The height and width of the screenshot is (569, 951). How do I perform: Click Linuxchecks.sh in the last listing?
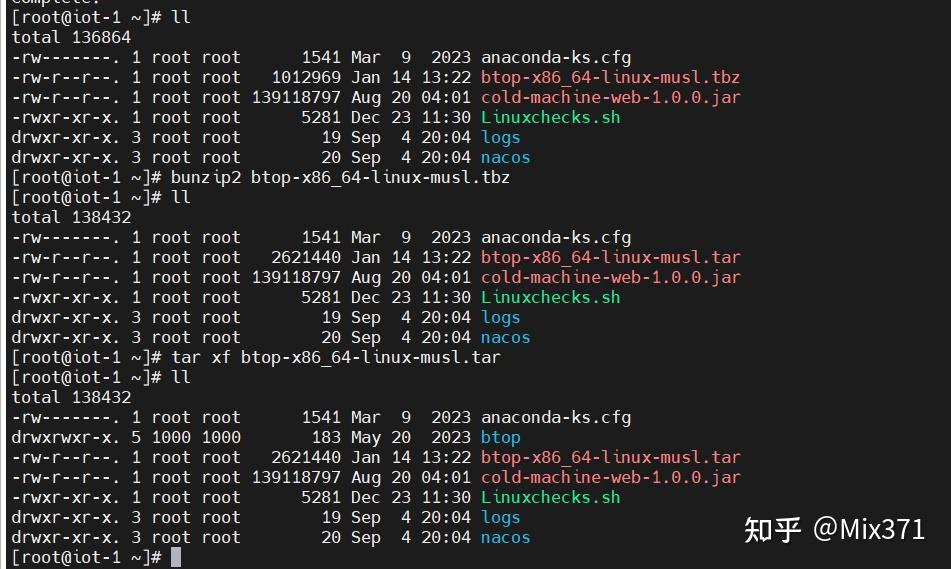(x=550, y=497)
